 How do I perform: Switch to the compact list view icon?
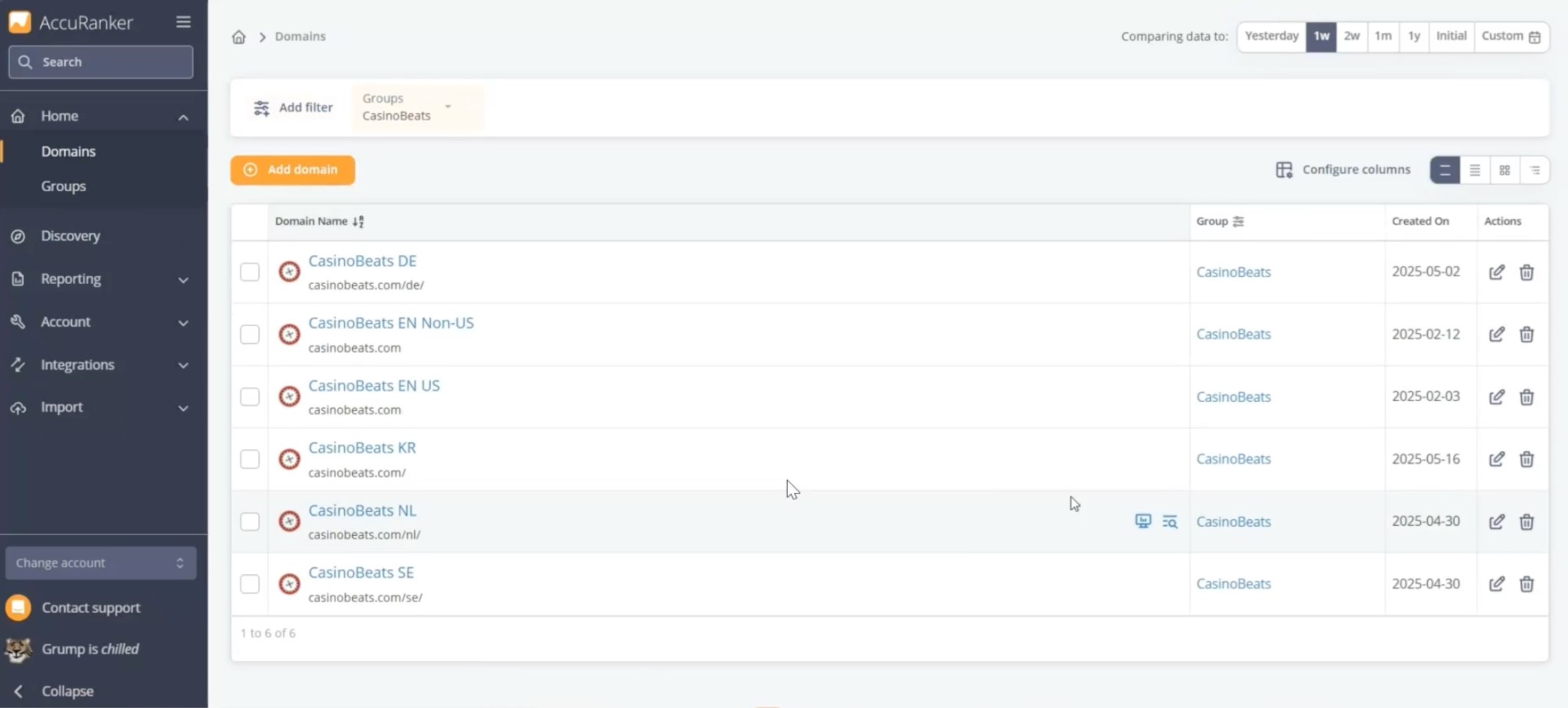pos(1475,170)
